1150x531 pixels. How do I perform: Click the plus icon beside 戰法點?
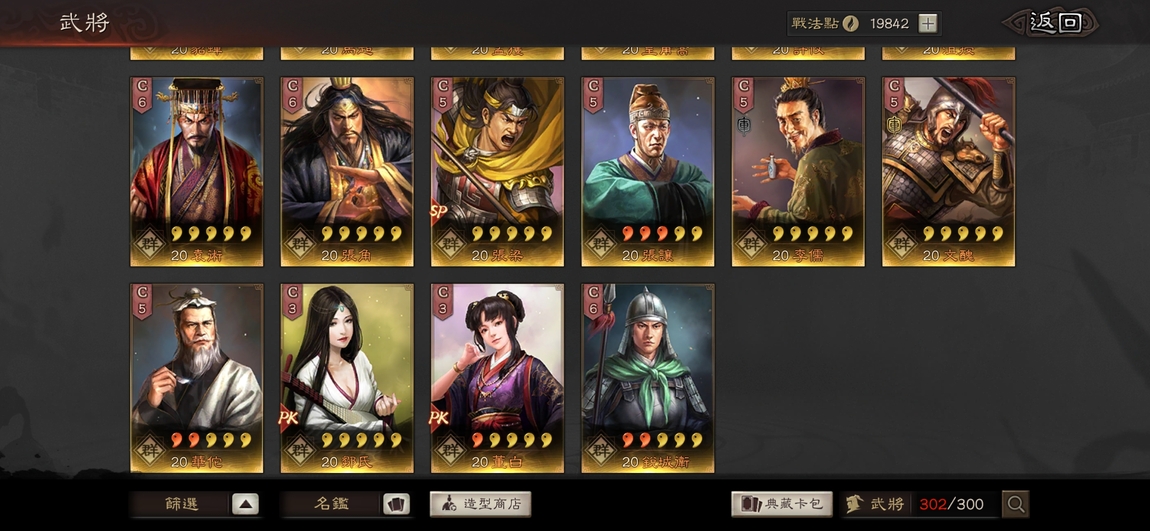(x=928, y=23)
